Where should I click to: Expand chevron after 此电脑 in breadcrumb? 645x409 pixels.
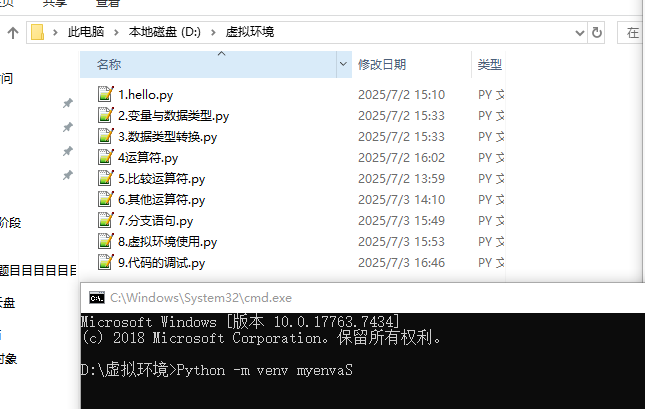pyautogui.click(x=116, y=33)
